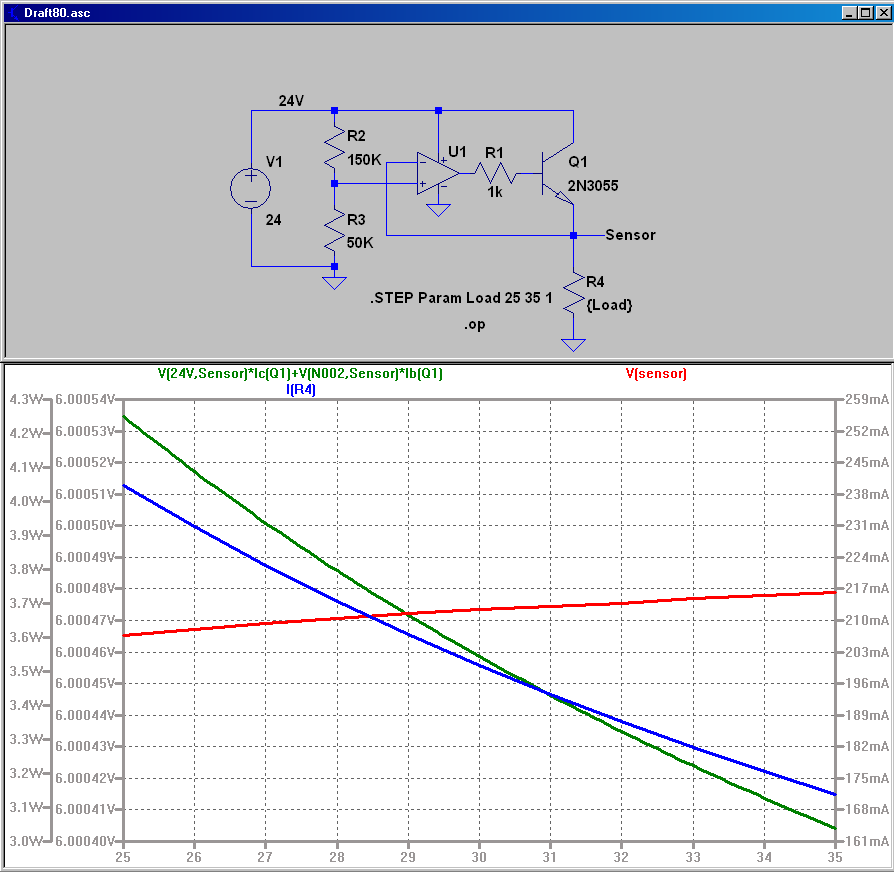Click the 2N3055 transistor model text

[593, 186]
